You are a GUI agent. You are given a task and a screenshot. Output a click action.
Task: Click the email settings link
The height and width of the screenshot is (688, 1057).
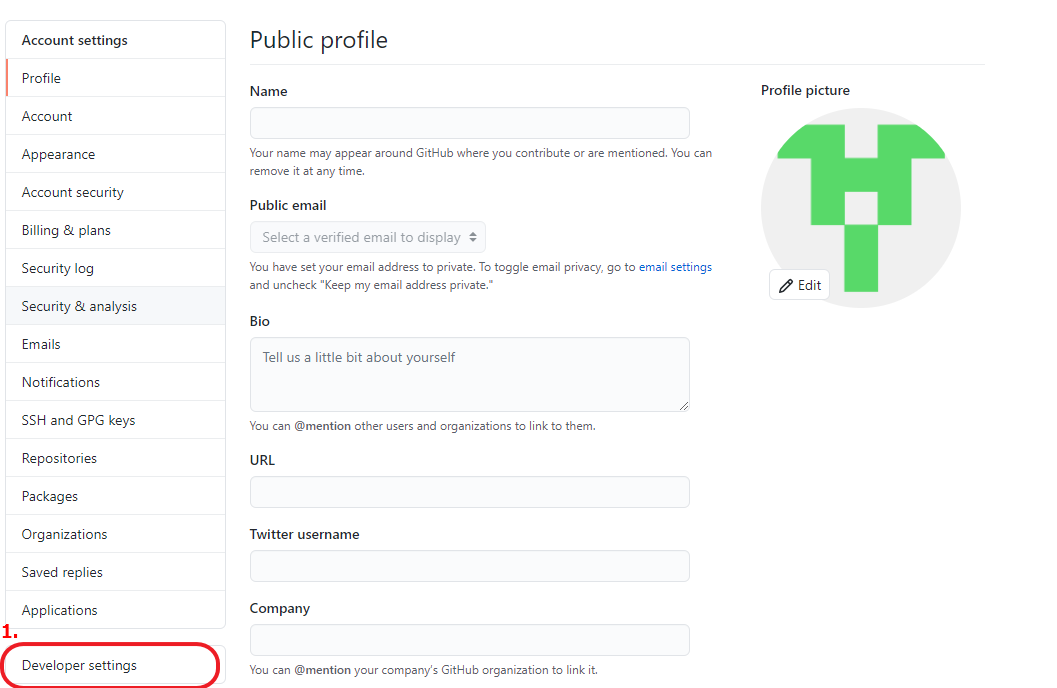pyautogui.click(x=675, y=267)
